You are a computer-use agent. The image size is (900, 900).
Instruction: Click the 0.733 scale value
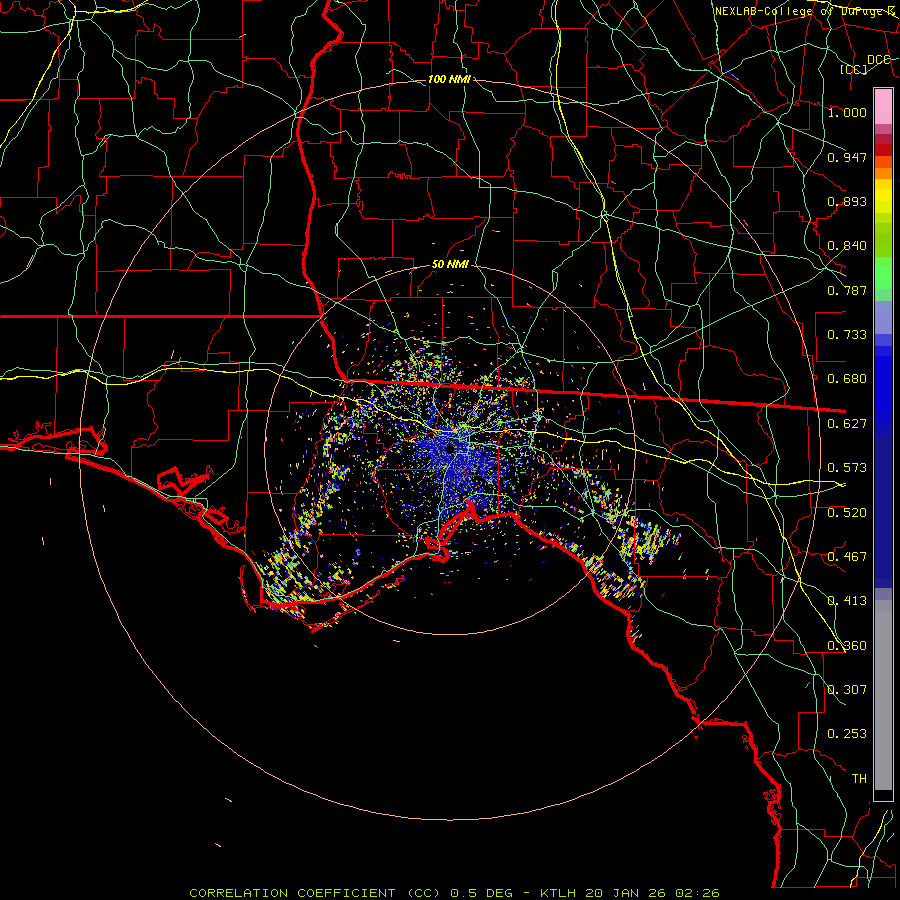click(x=847, y=335)
